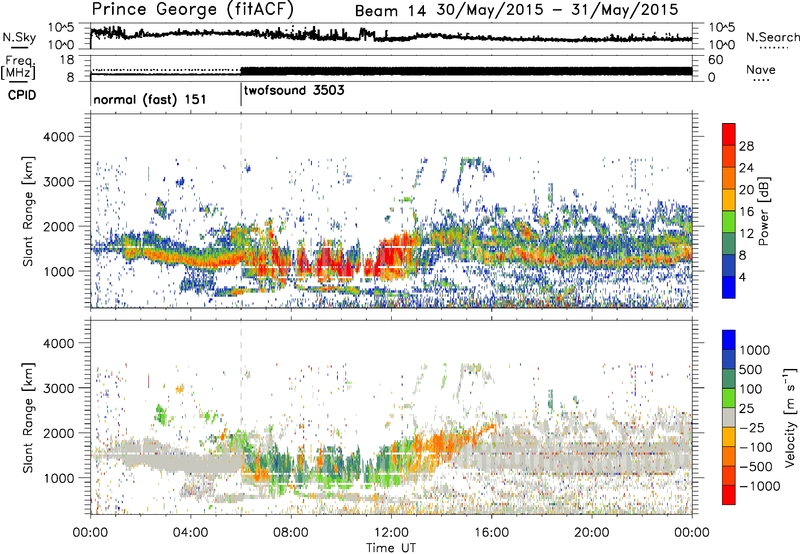
Task: Click the '20:00' time axis label
Action: [x=592, y=533]
